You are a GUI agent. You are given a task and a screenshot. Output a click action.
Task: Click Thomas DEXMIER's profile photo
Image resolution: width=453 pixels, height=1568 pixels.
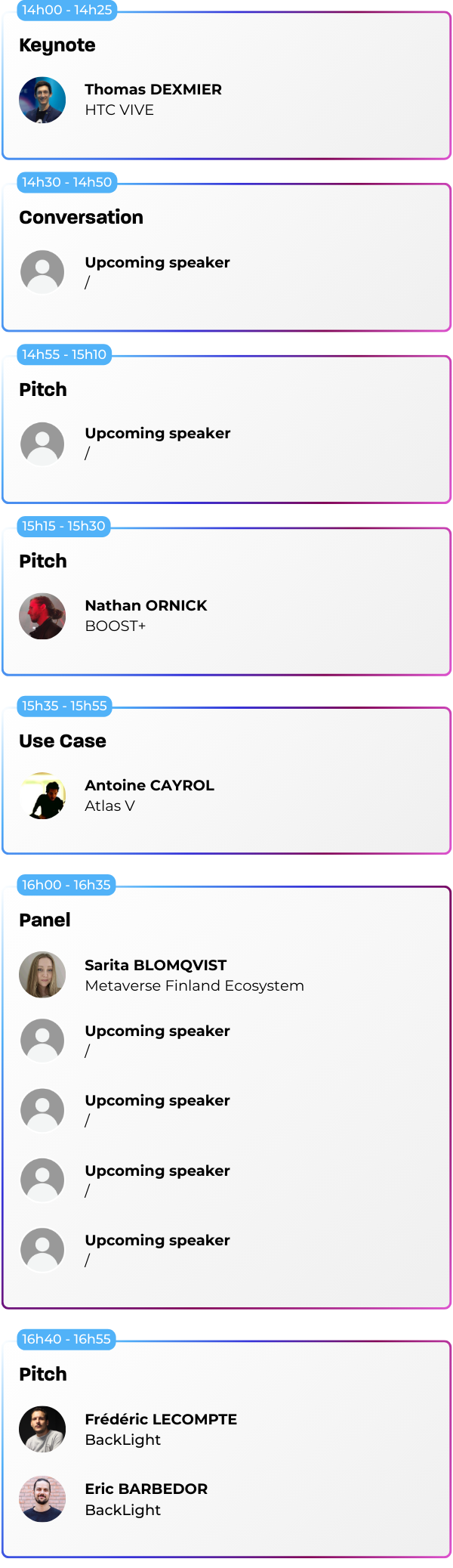pyautogui.click(x=42, y=100)
